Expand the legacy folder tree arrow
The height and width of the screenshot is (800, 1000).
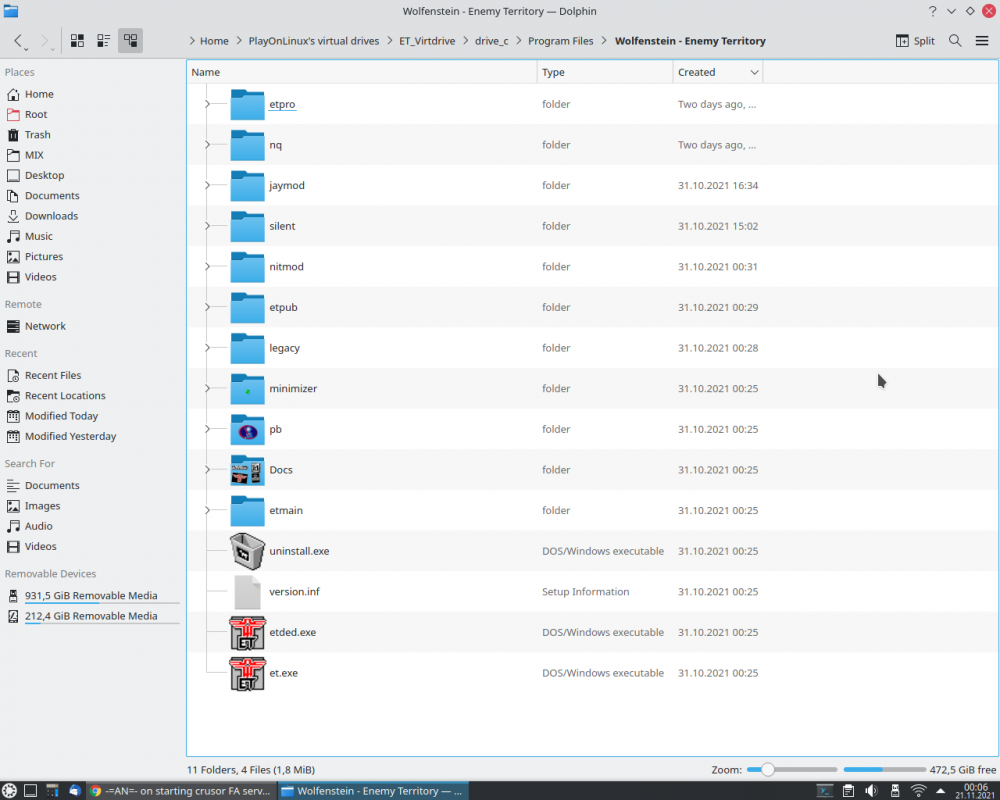coord(207,348)
